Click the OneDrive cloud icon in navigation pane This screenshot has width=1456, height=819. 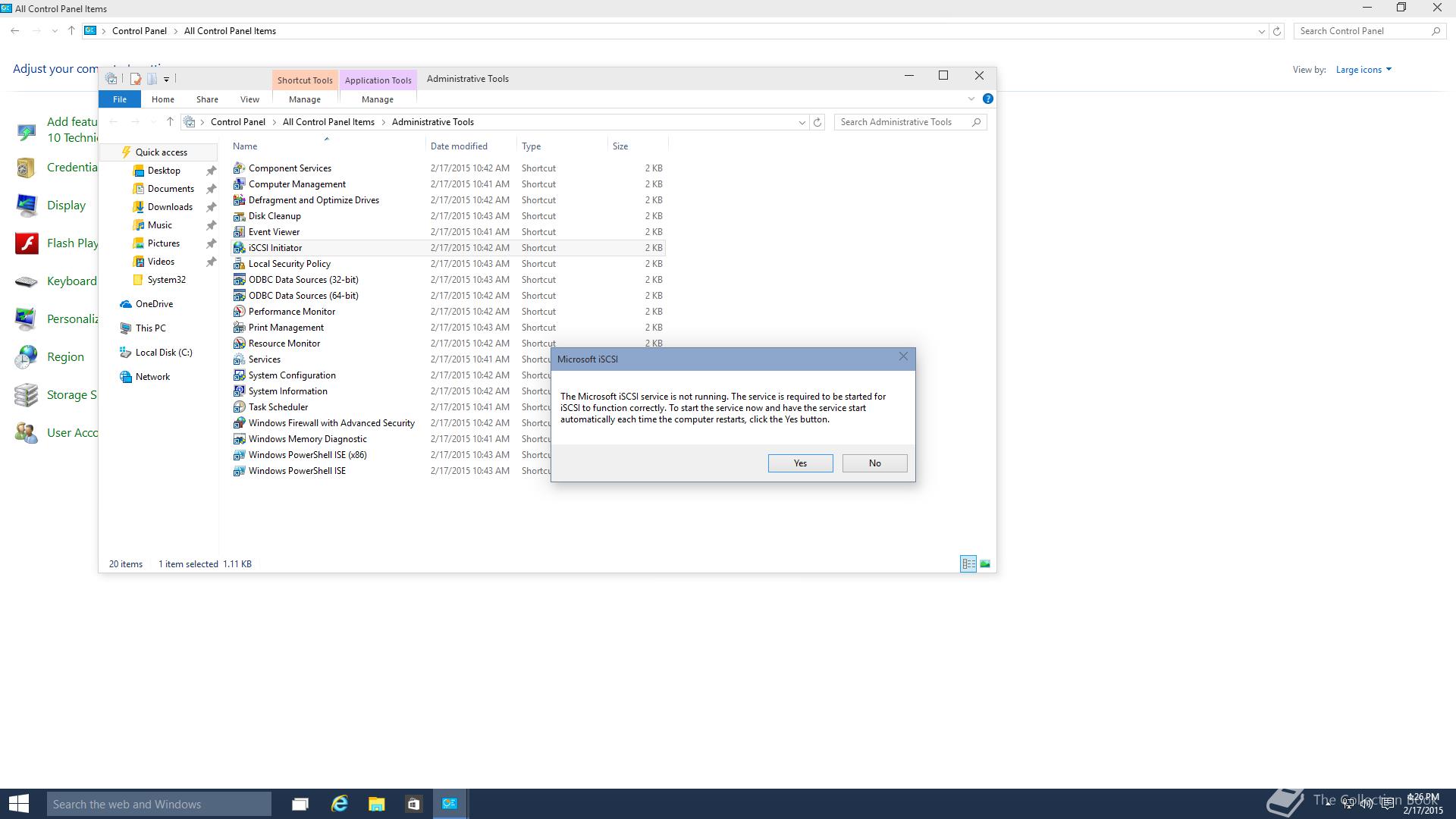126,304
